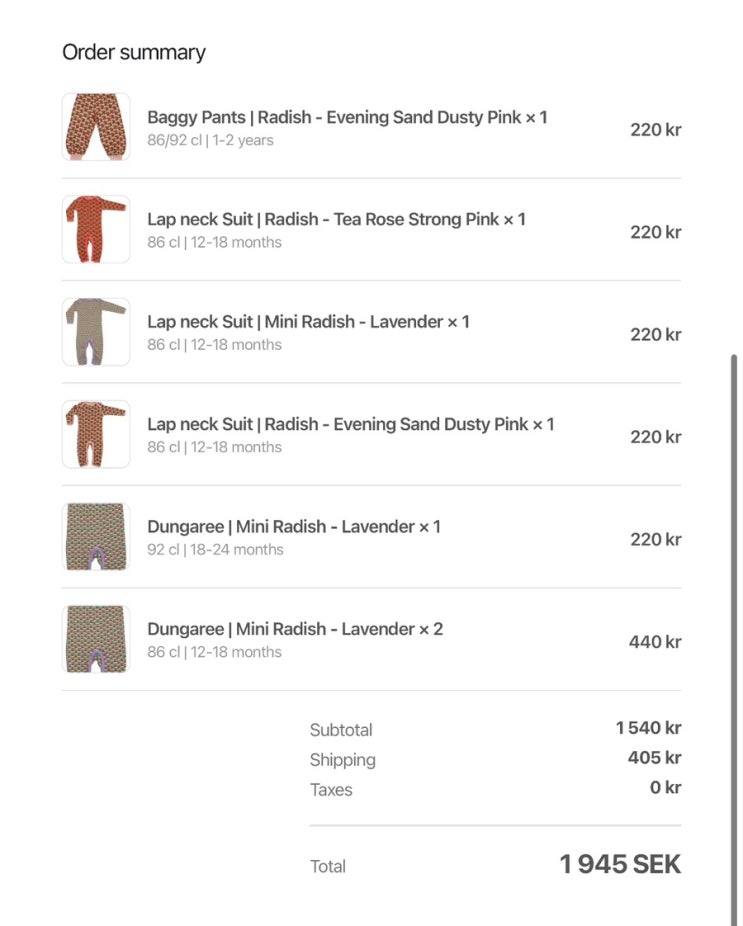Open Lap neck Suit Tea Rose Strong Pink title
The width and height of the screenshot is (743, 926).
click(x=336, y=220)
